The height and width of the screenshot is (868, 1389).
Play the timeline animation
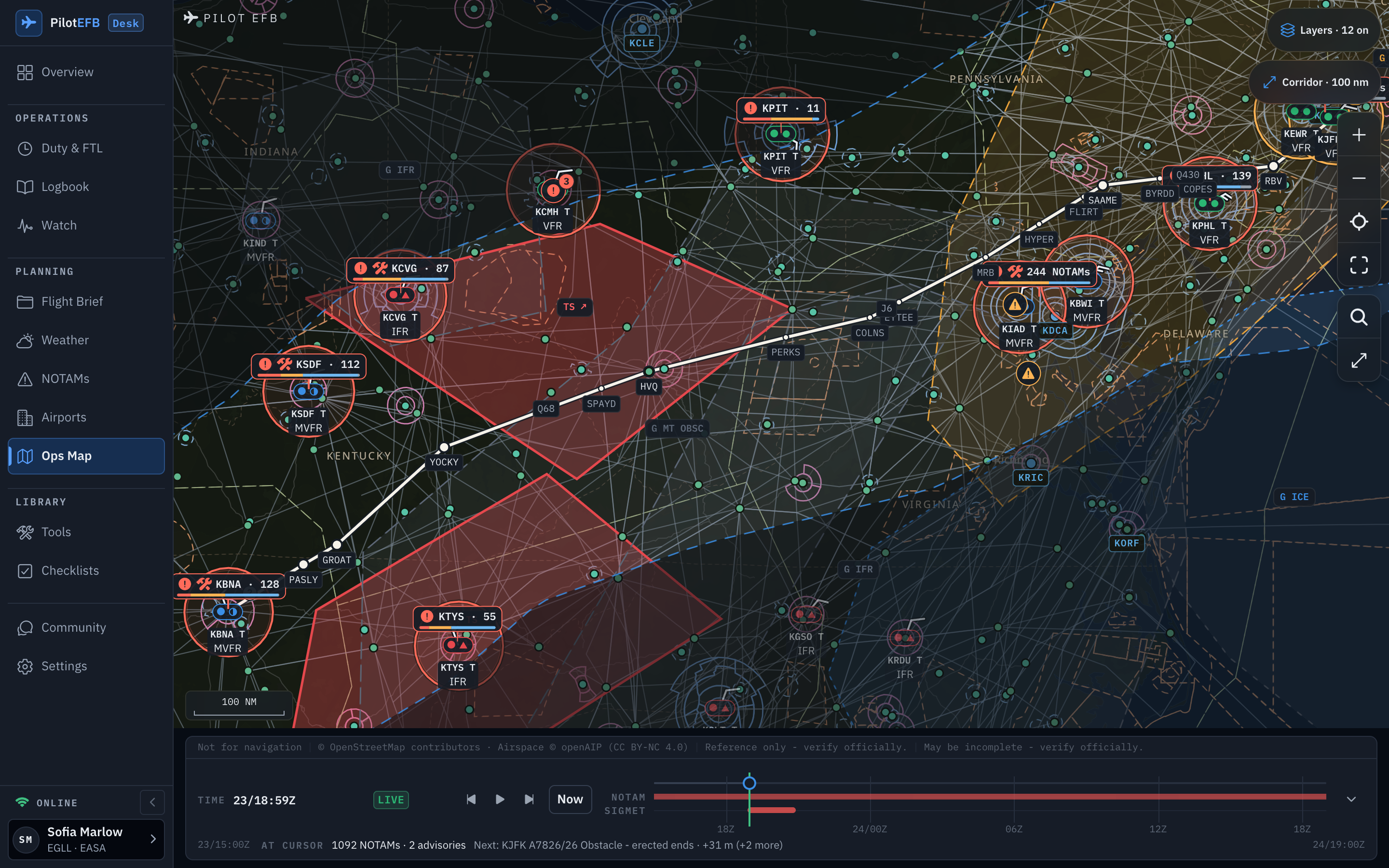pos(500,799)
